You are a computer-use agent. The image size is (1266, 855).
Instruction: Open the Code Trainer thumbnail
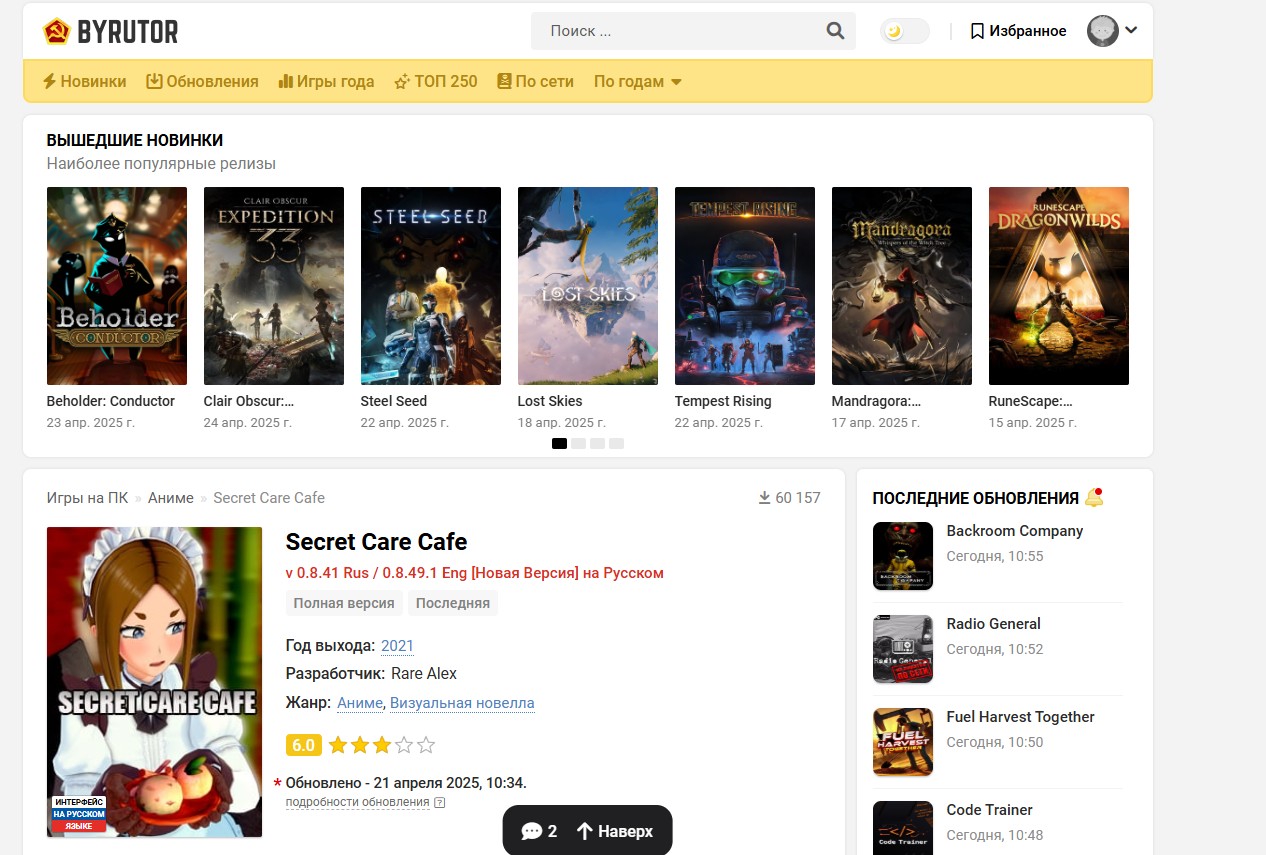pyautogui.click(x=903, y=828)
